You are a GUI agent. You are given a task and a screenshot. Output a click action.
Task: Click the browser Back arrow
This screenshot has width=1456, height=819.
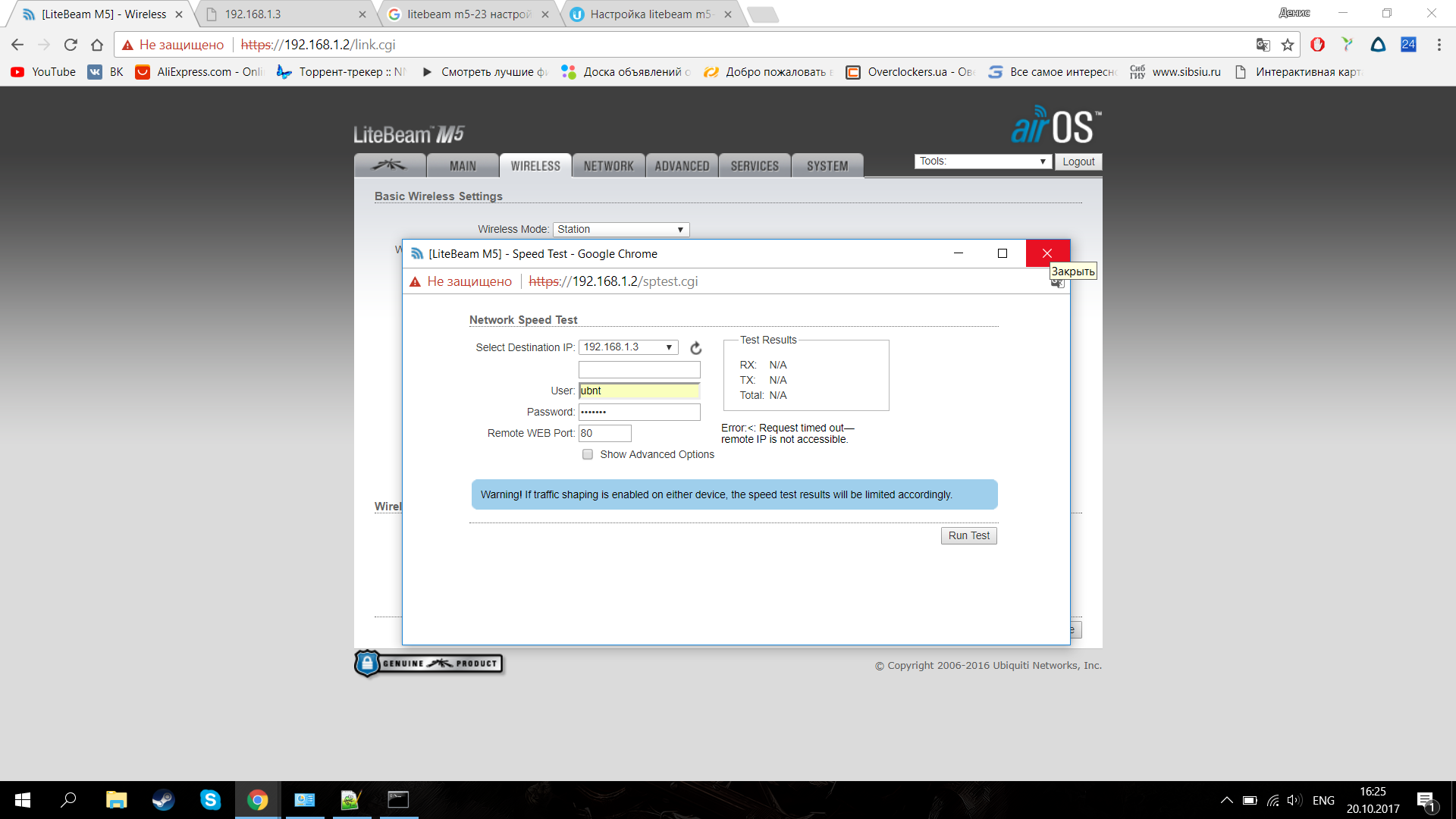pos(17,45)
